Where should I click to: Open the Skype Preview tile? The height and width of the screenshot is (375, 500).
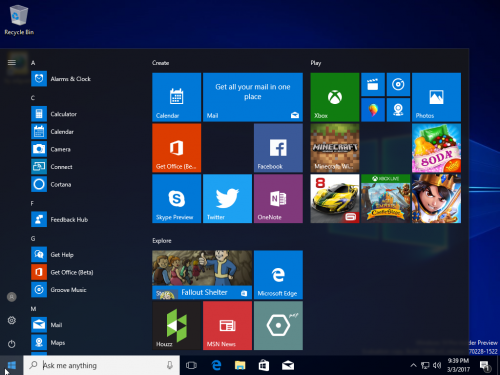(177, 199)
